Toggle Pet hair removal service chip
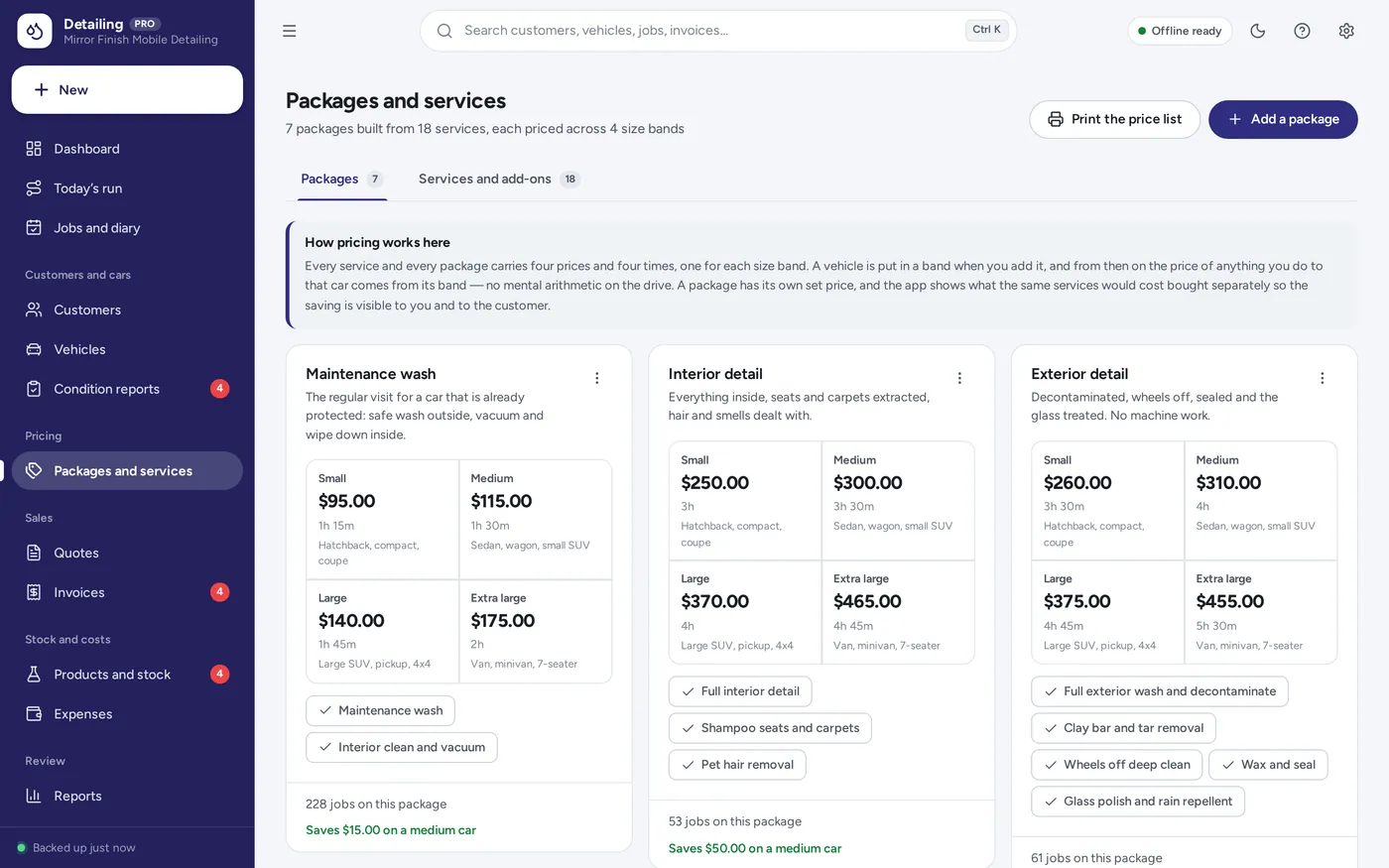This screenshot has height=868, width=1389. (x=737, y=765)
